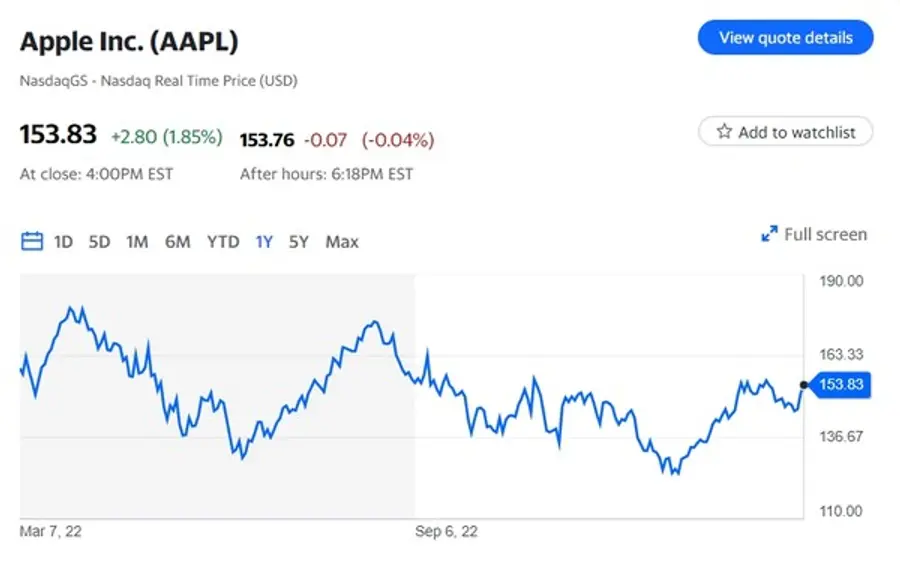Click the after hours price 153.76
The width and height of the screenshot is (900, 570).
pos(267,139)
